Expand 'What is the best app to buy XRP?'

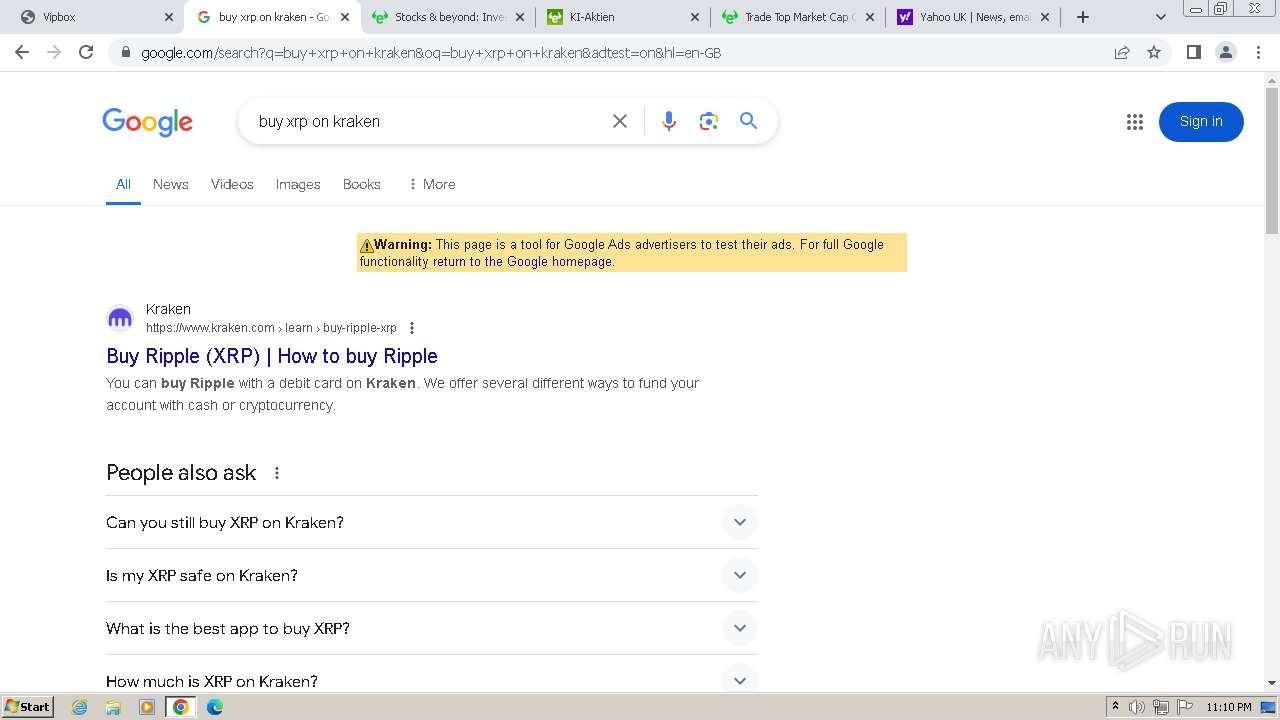(432, 628)
